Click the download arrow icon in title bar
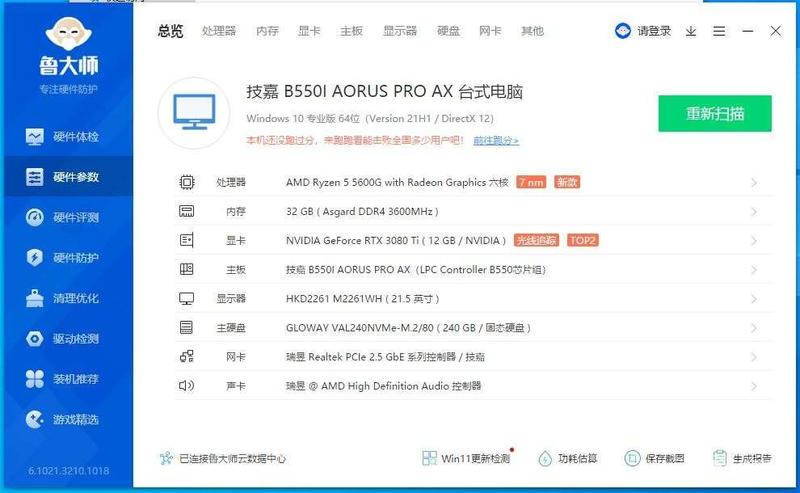Viewport: 800px width, 493px height. coord(691,32)
